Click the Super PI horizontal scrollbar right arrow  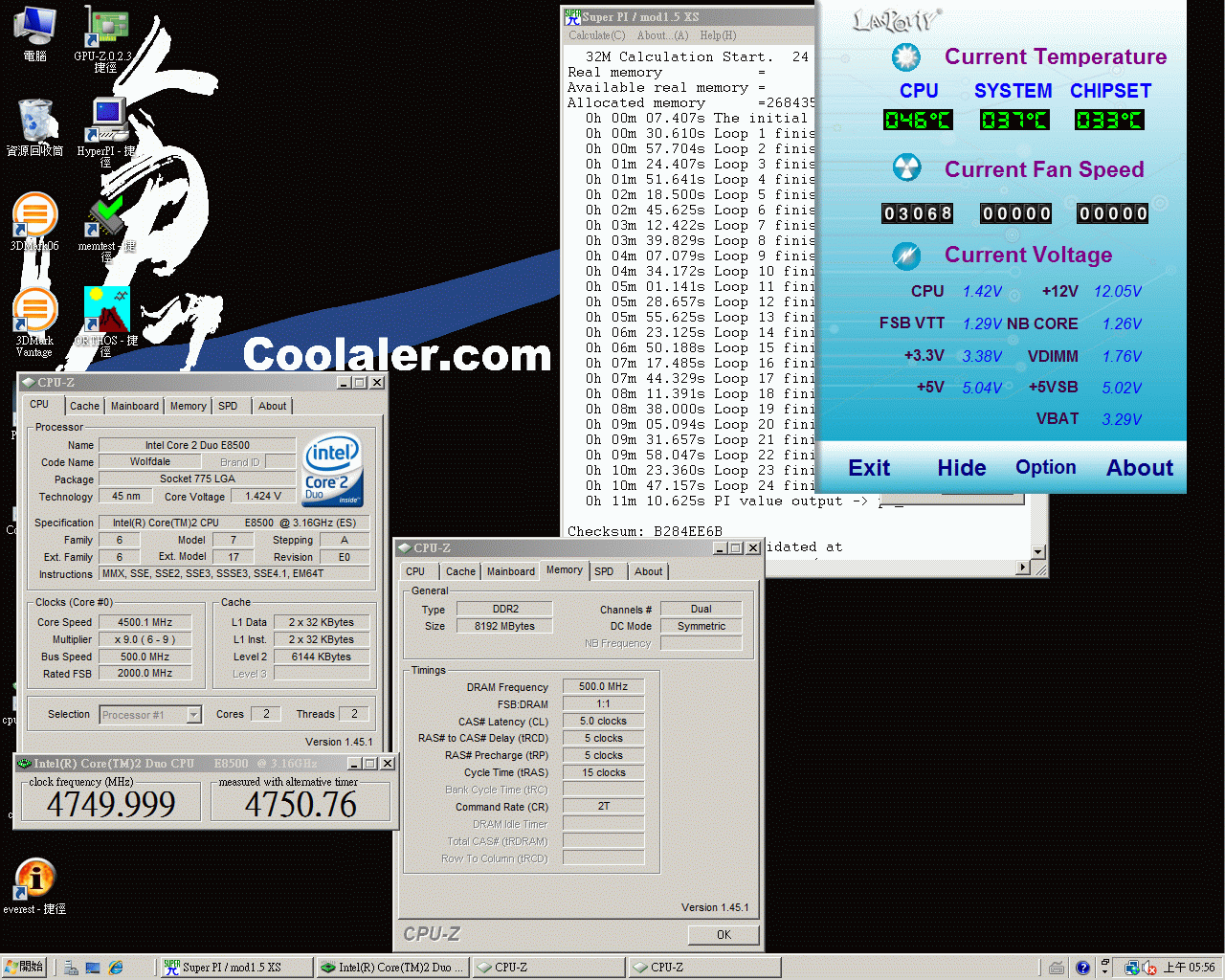[x=1023, y=568]
